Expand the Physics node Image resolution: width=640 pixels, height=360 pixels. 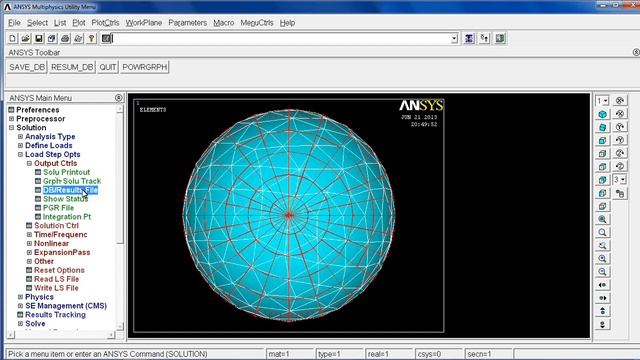tap(20, 297)
